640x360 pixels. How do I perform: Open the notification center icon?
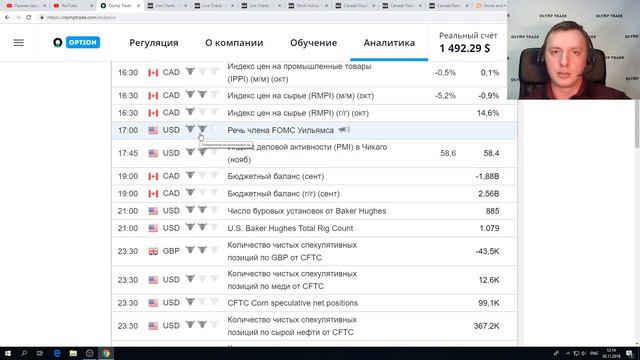tap(630, 353)
